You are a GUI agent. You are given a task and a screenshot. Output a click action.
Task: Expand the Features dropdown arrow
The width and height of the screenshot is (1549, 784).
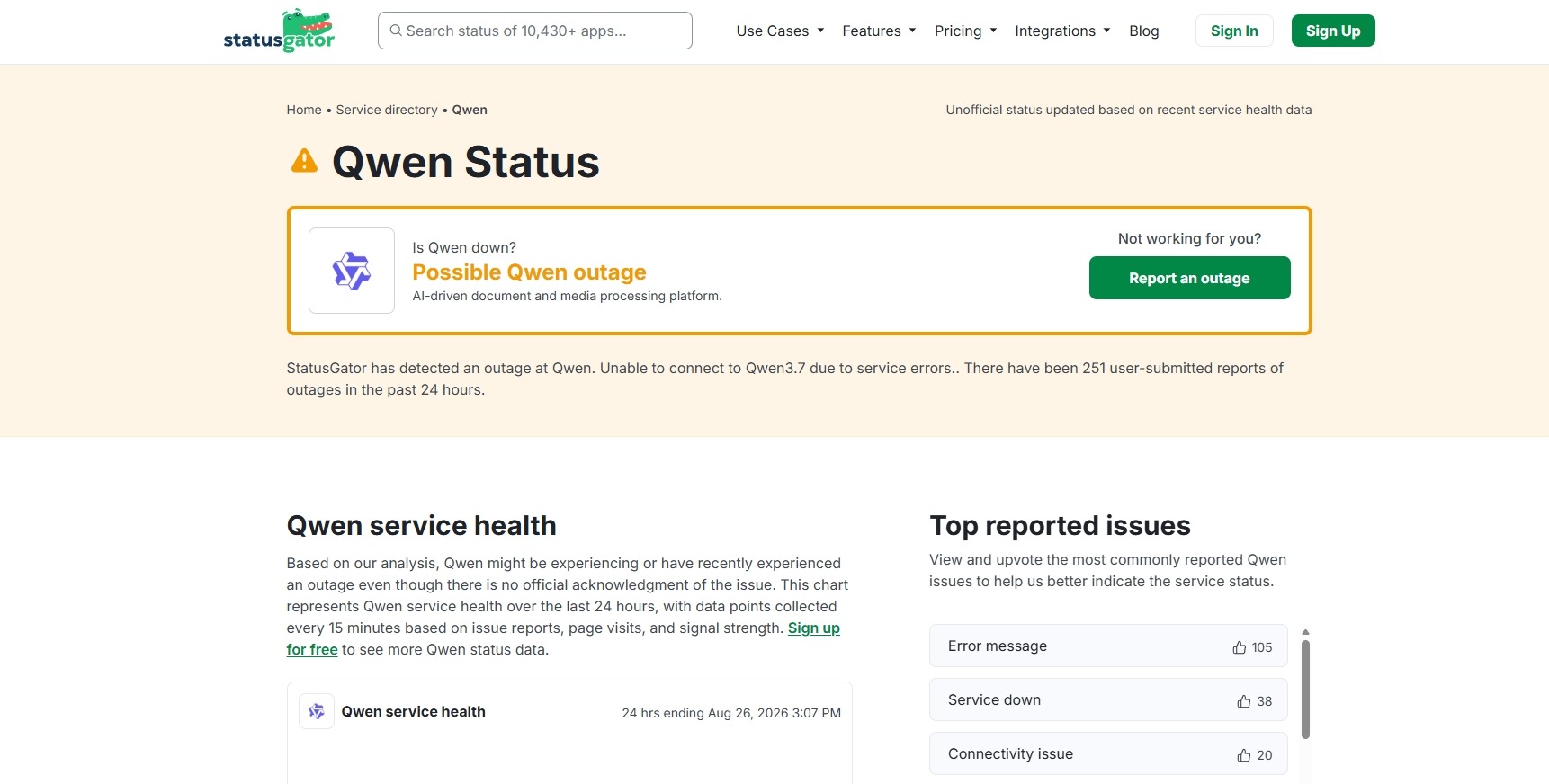[x=912, y=31]
